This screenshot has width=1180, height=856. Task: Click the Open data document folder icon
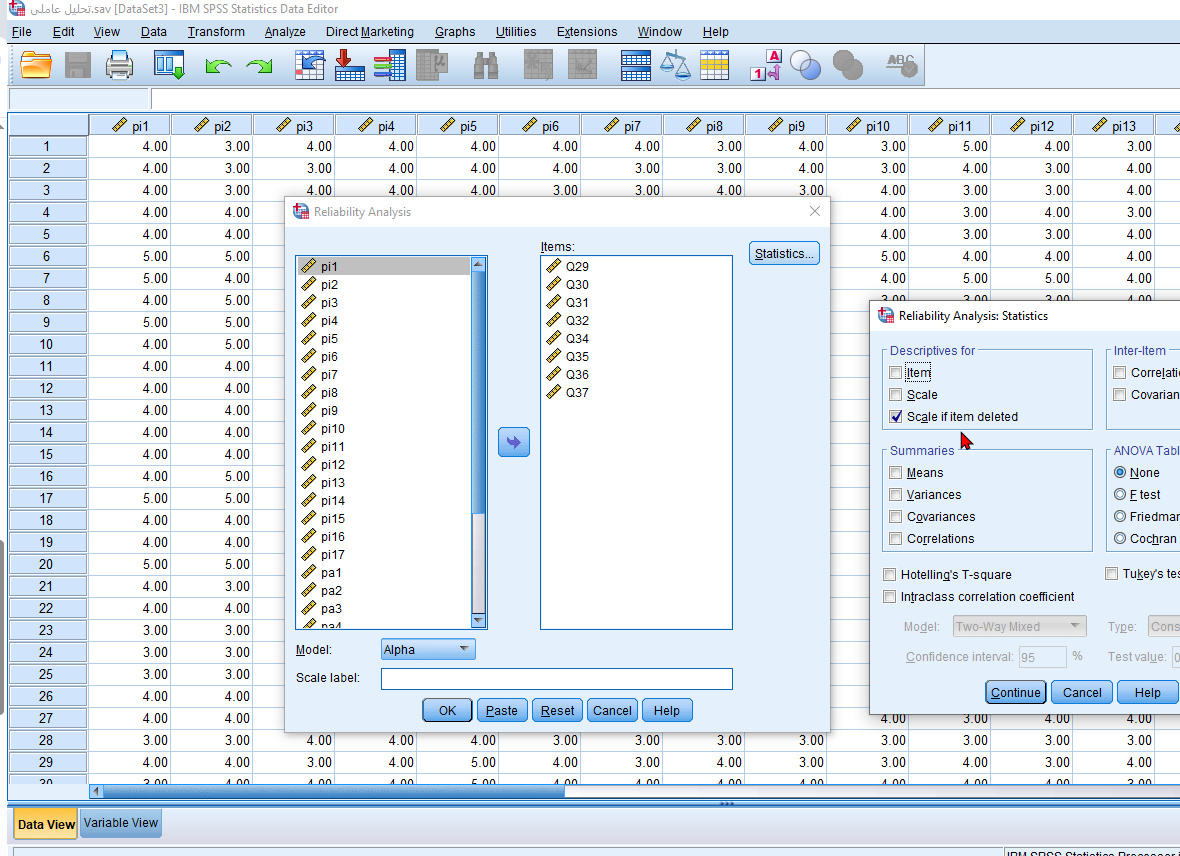pos(36,66)
